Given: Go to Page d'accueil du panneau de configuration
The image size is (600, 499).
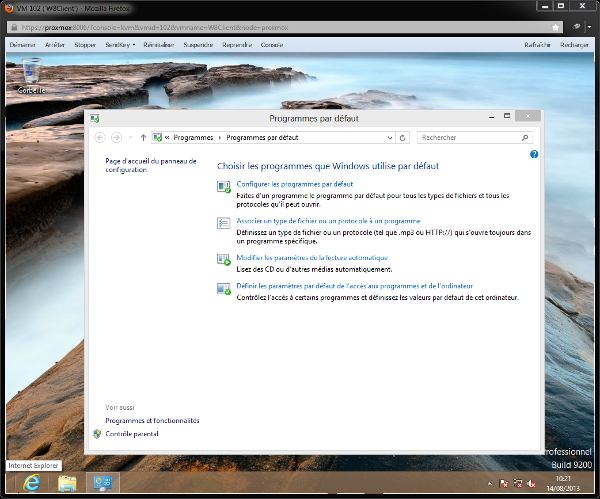Looking at the screenshot, I should (x=151, y=165).
